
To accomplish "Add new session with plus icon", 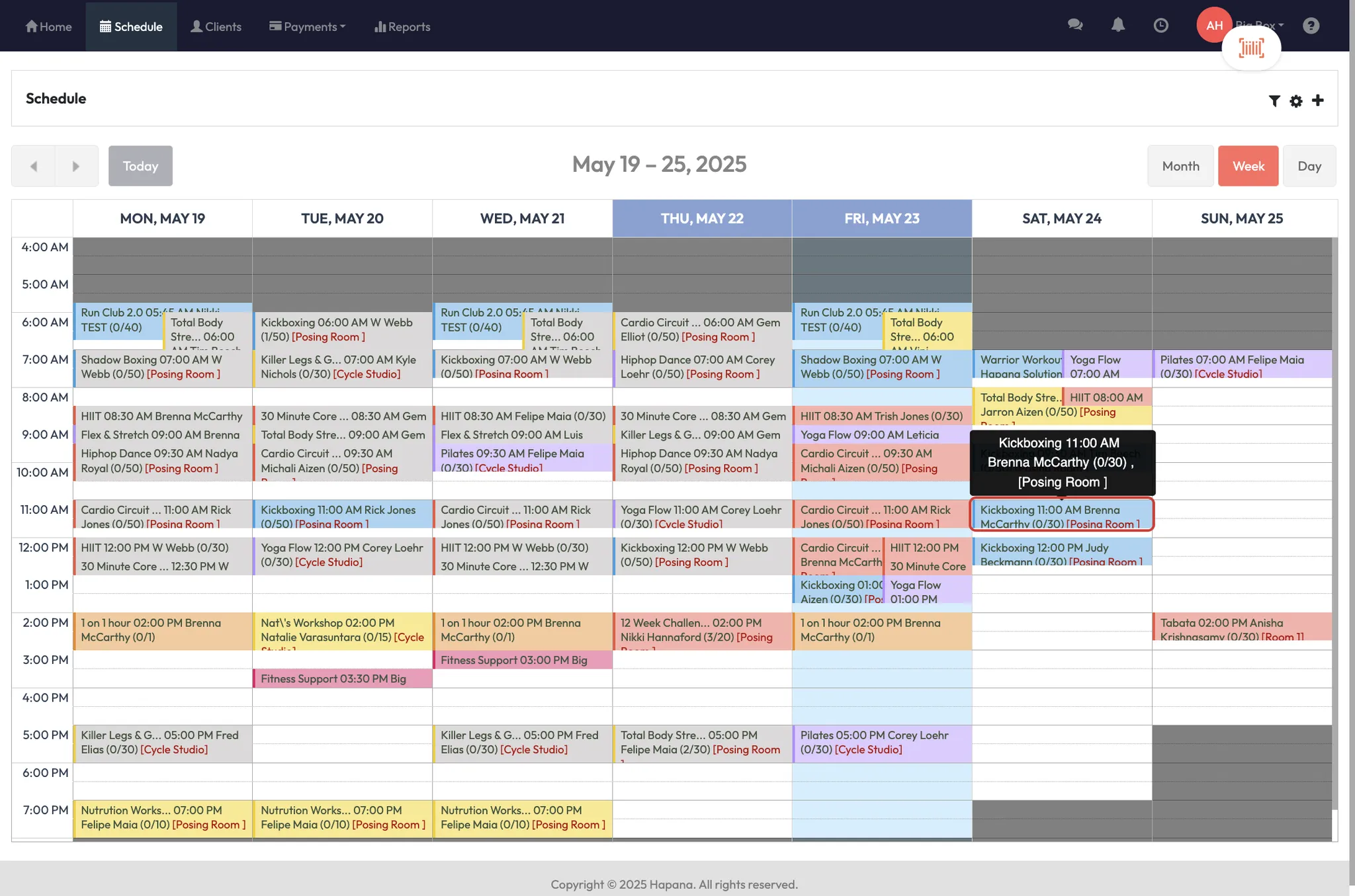I will 1318,100.
